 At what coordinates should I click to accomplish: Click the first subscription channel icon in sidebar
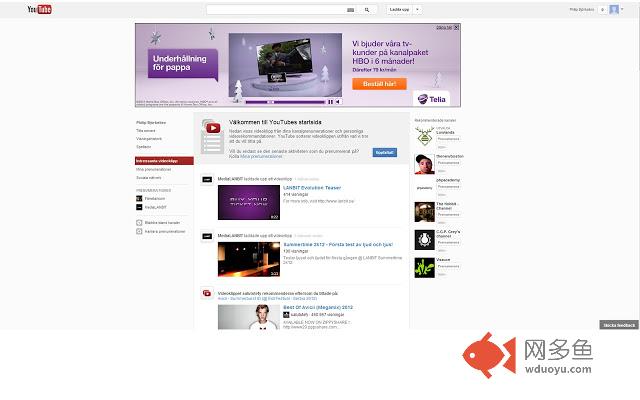click(139, 198)
